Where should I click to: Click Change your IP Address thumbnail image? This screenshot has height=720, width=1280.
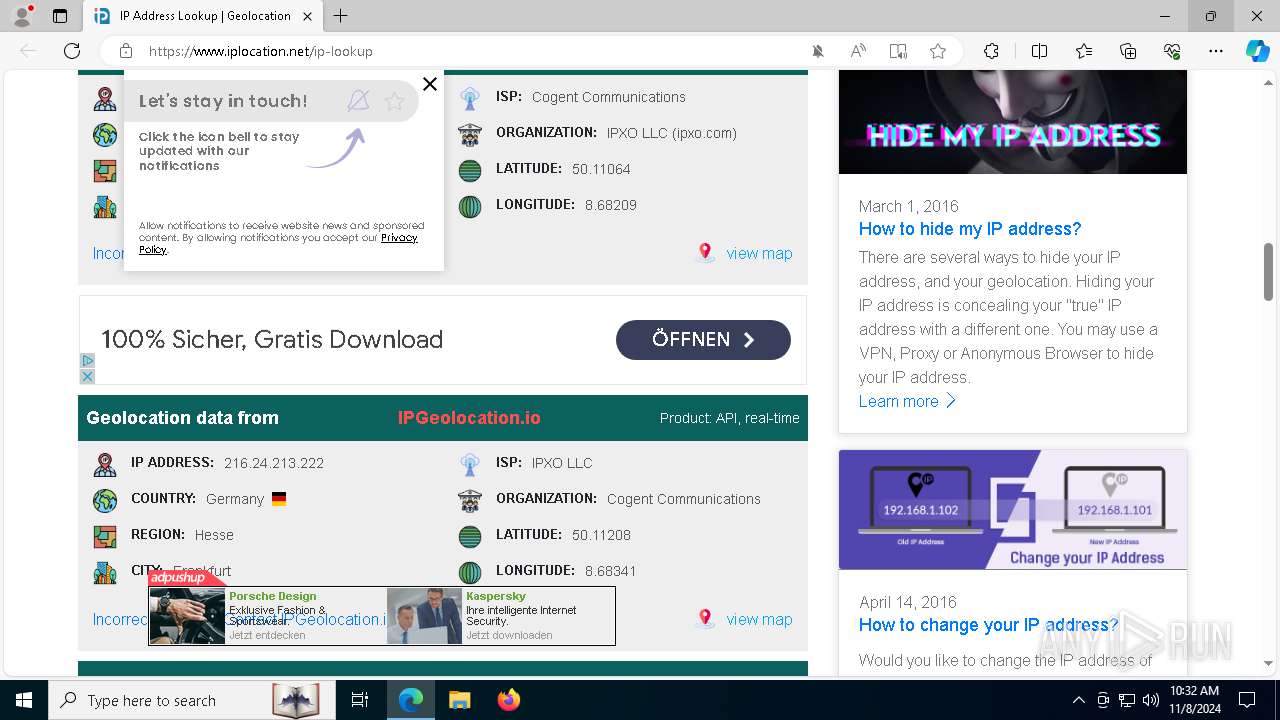coord(1013,510)
